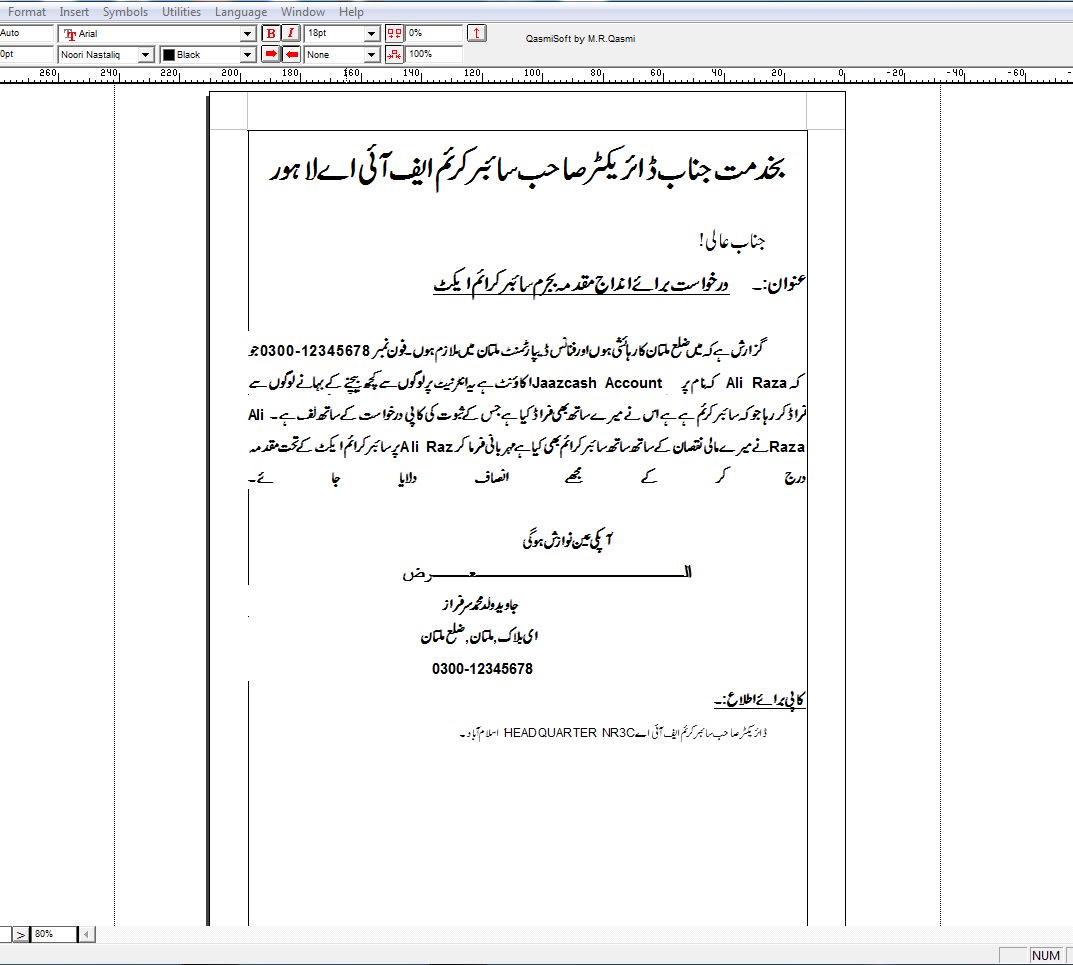Open the Format menu
The width and height of the screenshot is (1073, 965).
click(27, 11)
